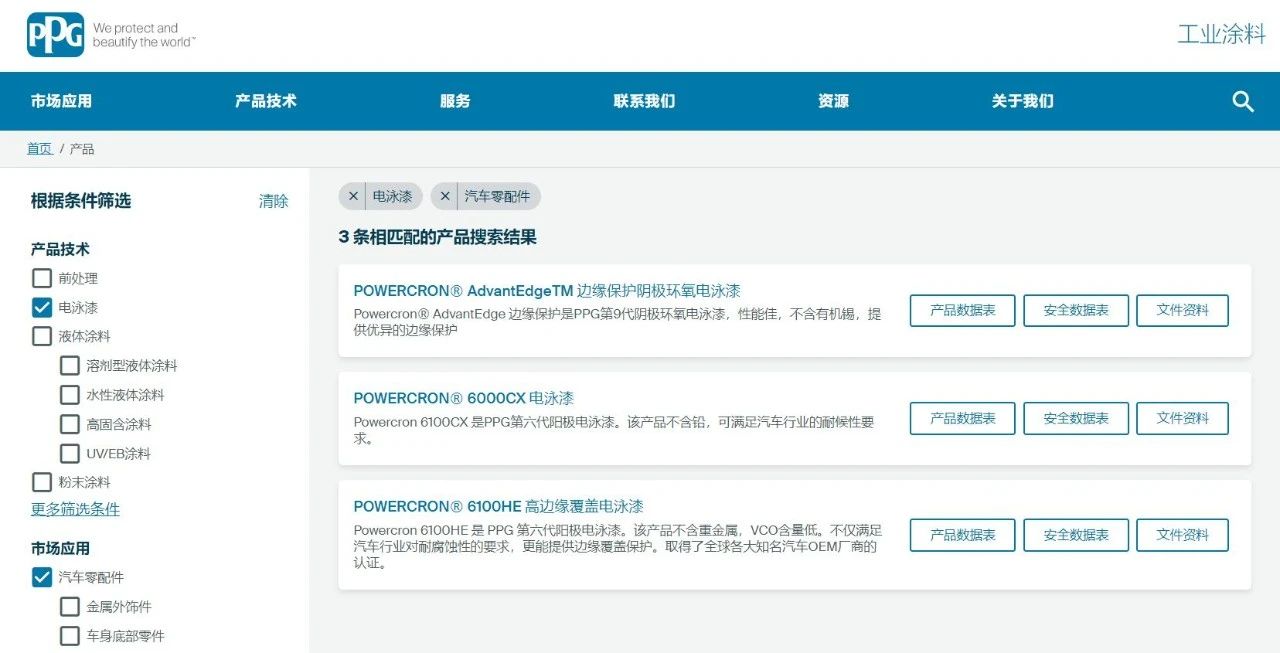
Task: Click the 产品 breadcrumb text
Action: 82,149
